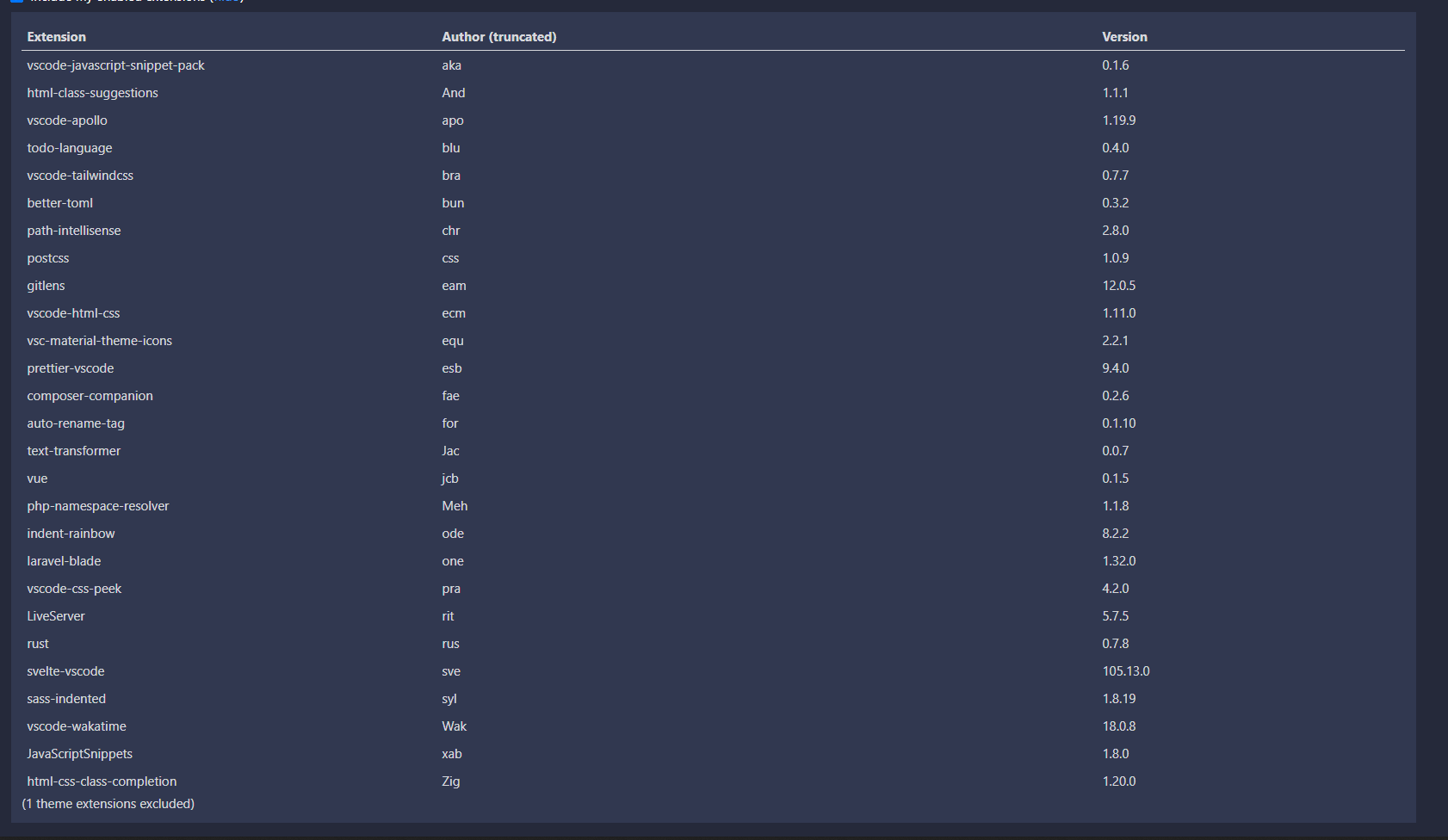Click the Version column header

1124,37
